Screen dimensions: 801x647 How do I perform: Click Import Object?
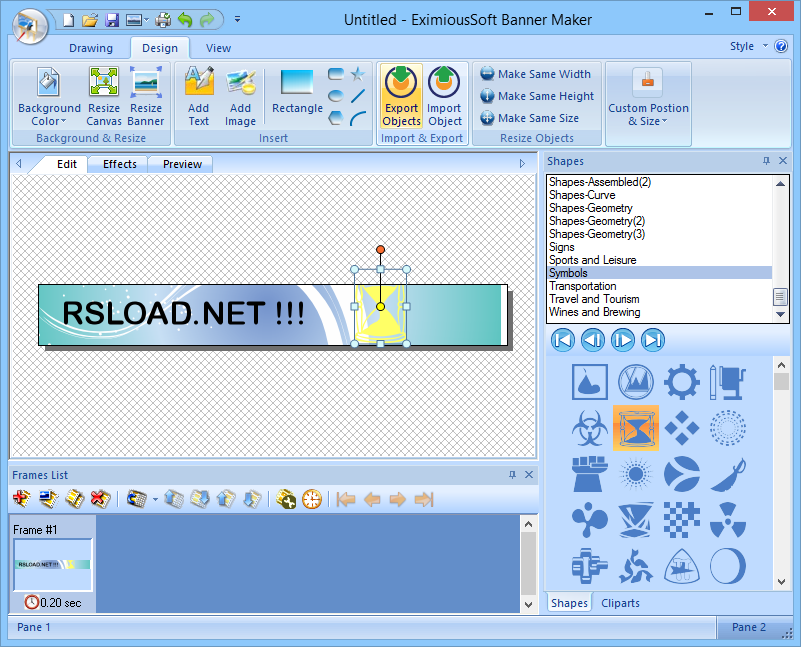(444, 97)
